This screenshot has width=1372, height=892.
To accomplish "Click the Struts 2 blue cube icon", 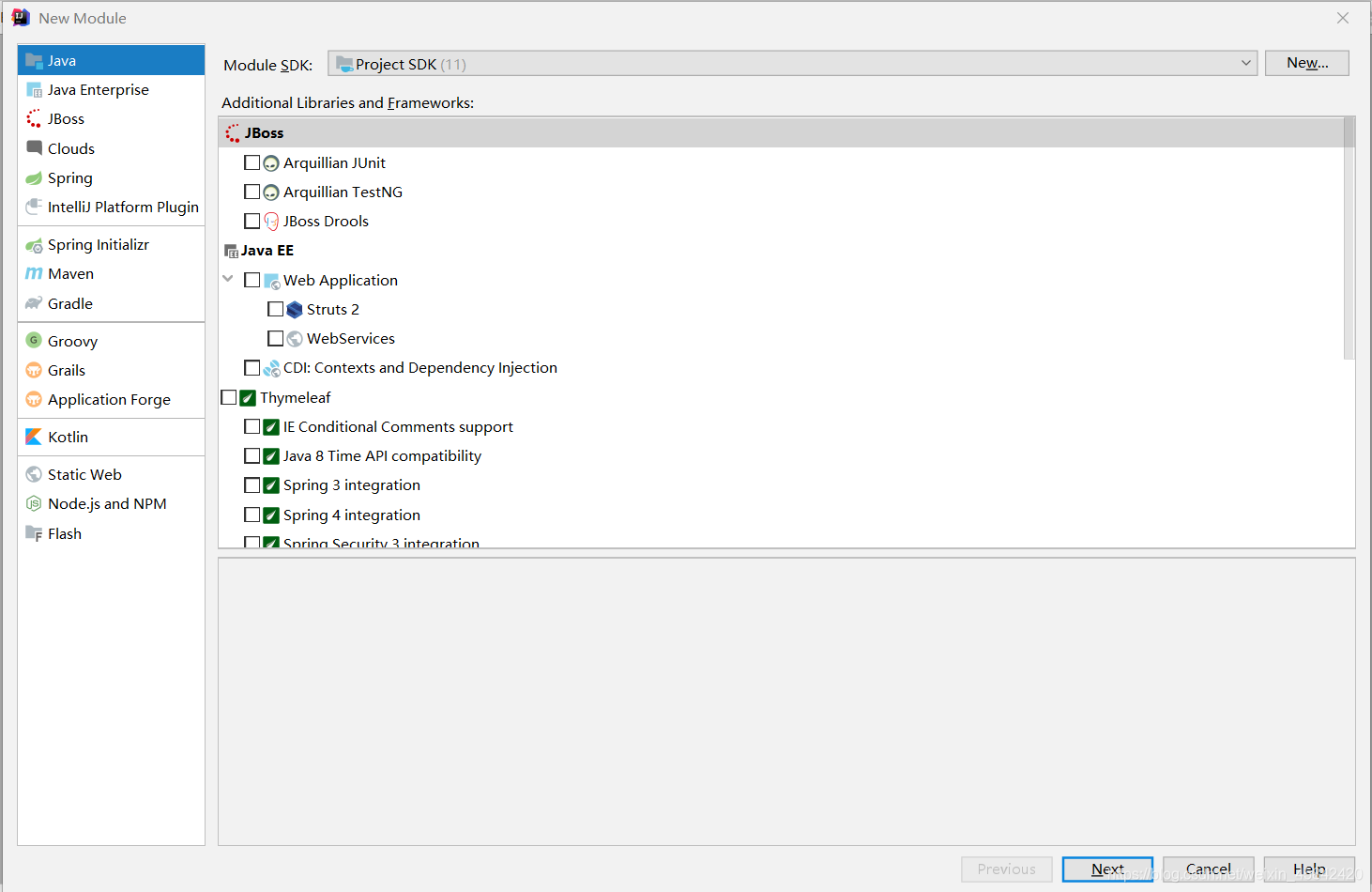I will pyautogui.click(x=295, y=310).
